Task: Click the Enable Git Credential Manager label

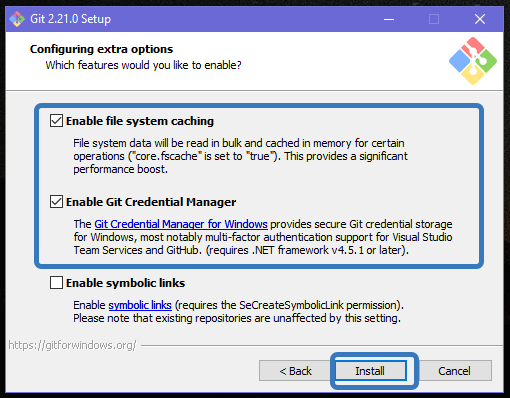Action: [x=151, y=202]
